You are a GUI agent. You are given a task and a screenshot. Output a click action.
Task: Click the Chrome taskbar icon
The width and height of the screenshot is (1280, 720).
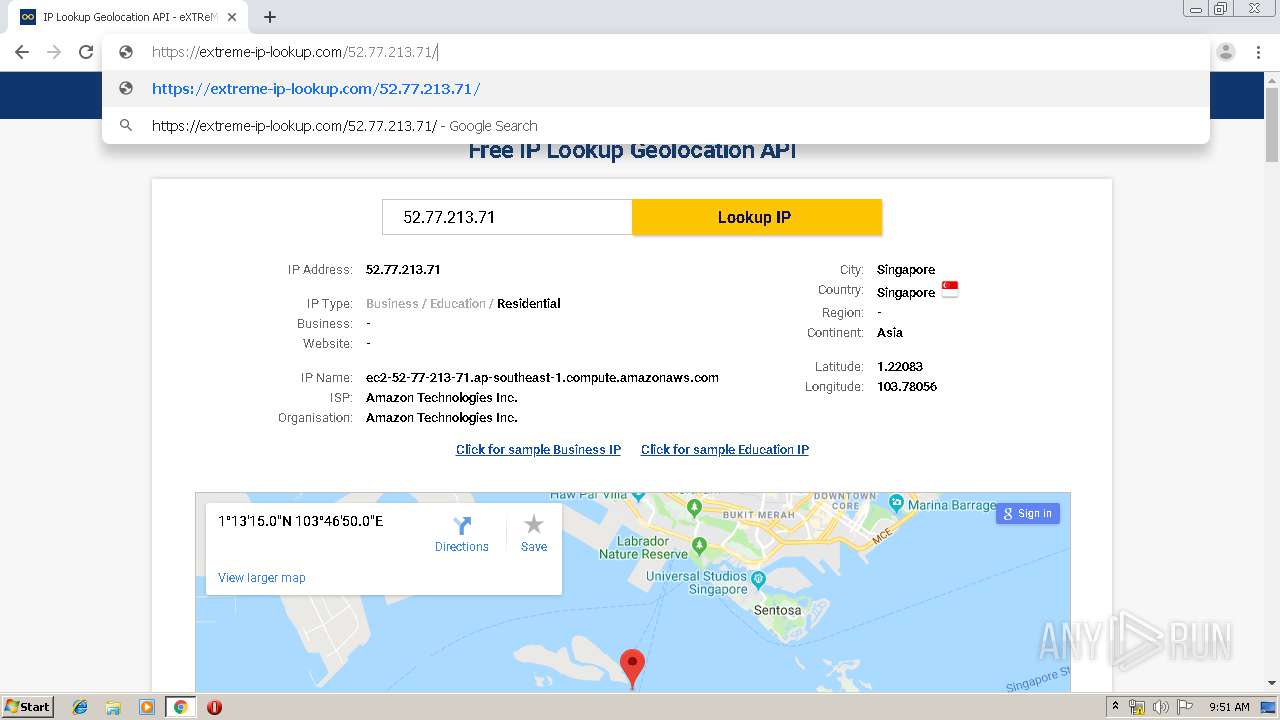[180, 707]
